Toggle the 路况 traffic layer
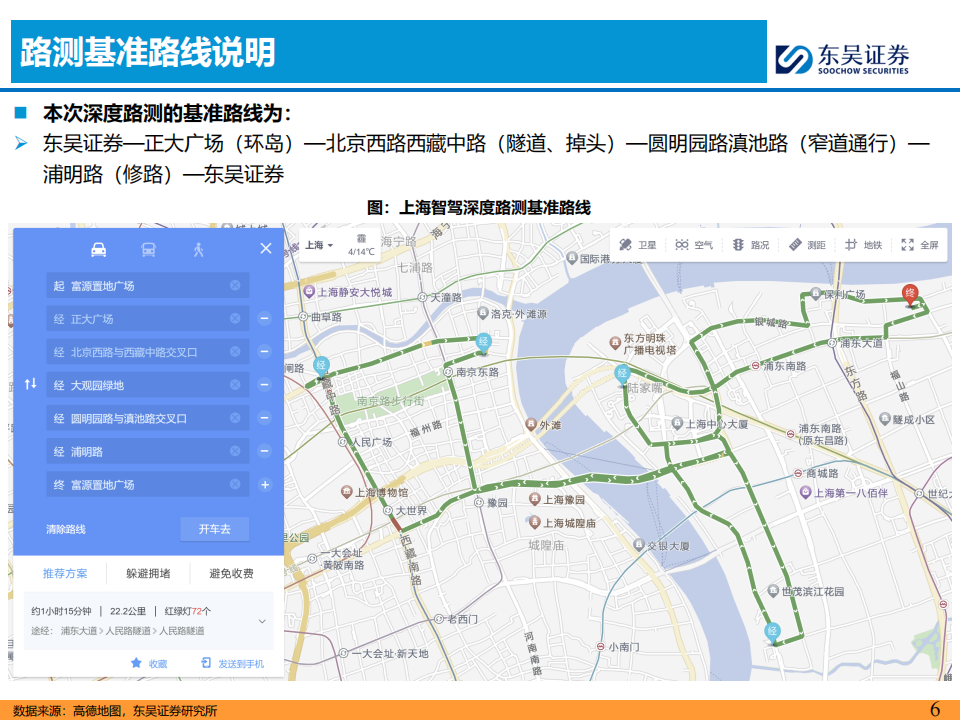 [x=751, y=245]
